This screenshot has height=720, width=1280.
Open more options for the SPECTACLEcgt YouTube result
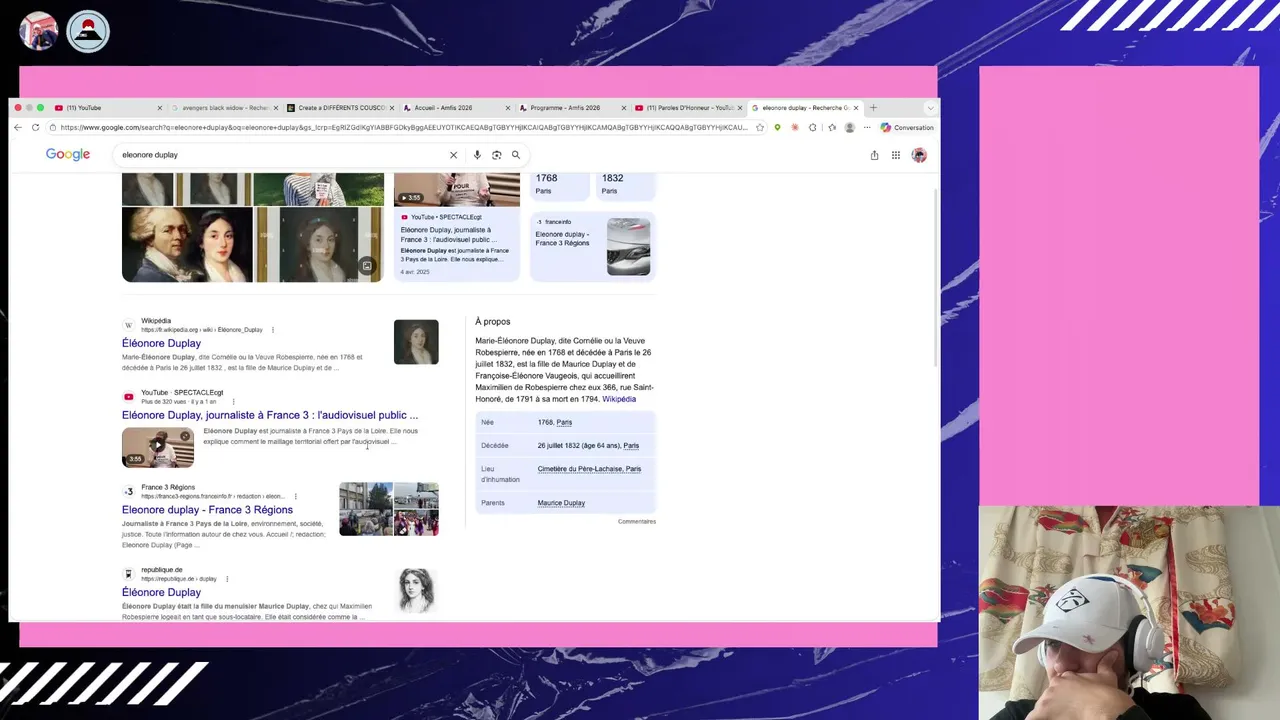click(233, 401)
